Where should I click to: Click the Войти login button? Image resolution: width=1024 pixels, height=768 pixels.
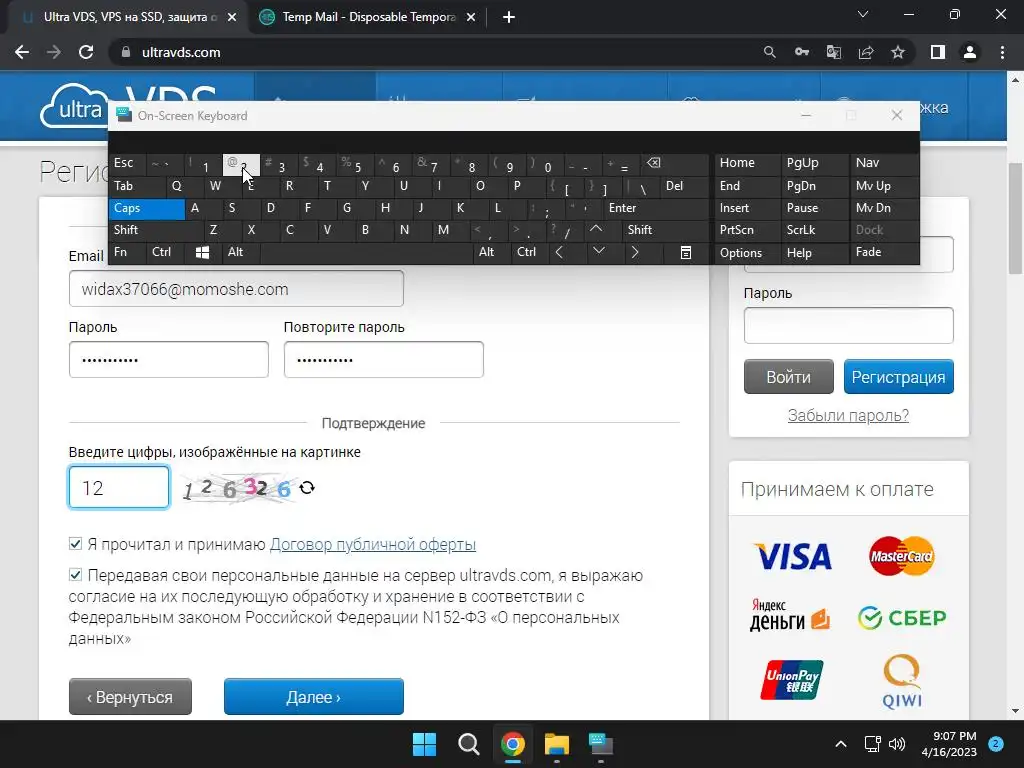pos(788,377)
